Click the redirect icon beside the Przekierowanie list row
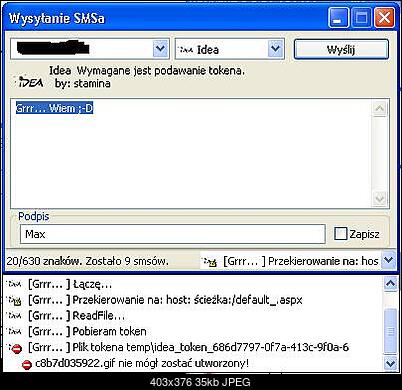 click(15, 300)
